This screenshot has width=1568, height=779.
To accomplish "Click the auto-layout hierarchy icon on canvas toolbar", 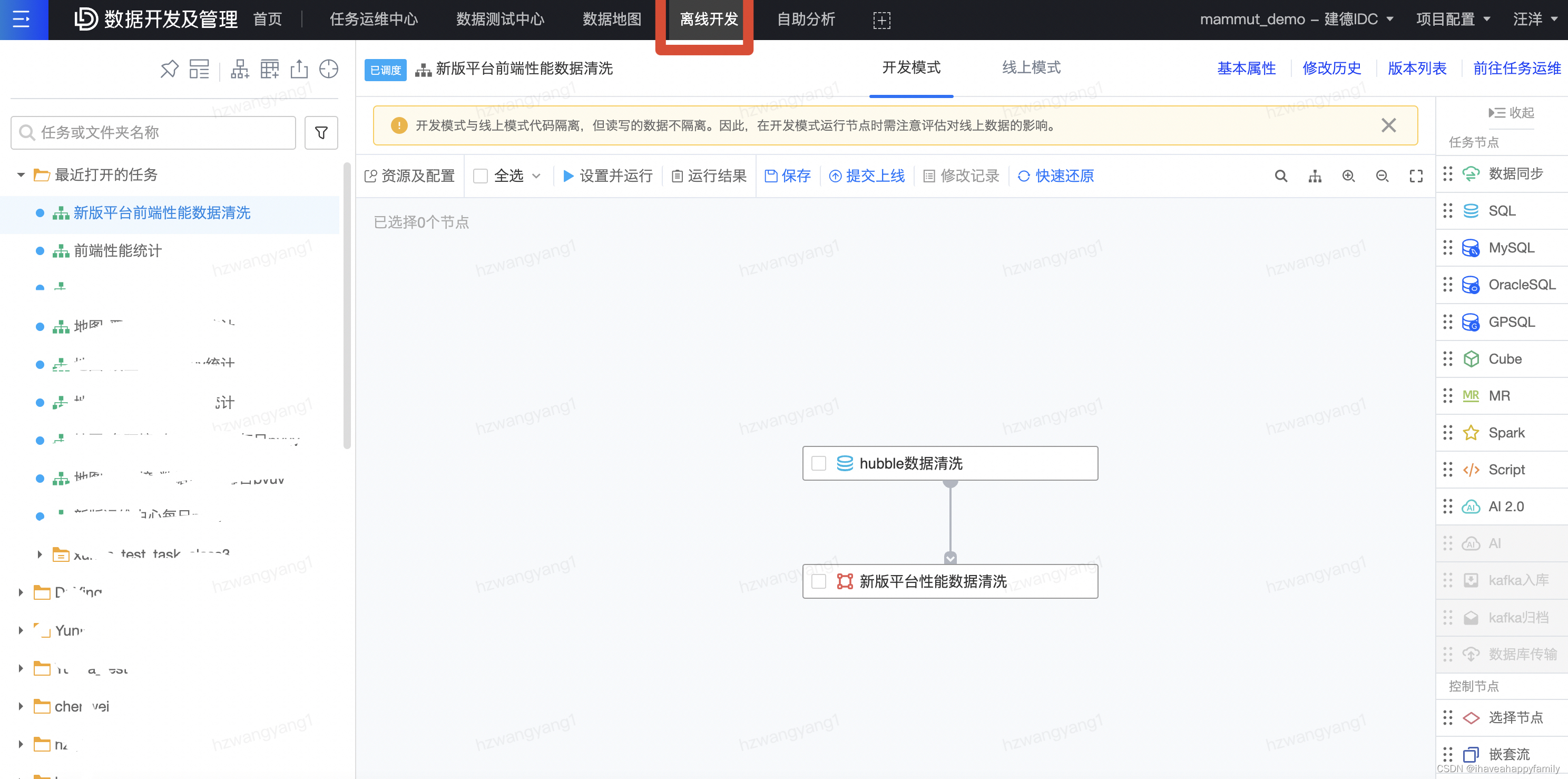I will 1315,176.
